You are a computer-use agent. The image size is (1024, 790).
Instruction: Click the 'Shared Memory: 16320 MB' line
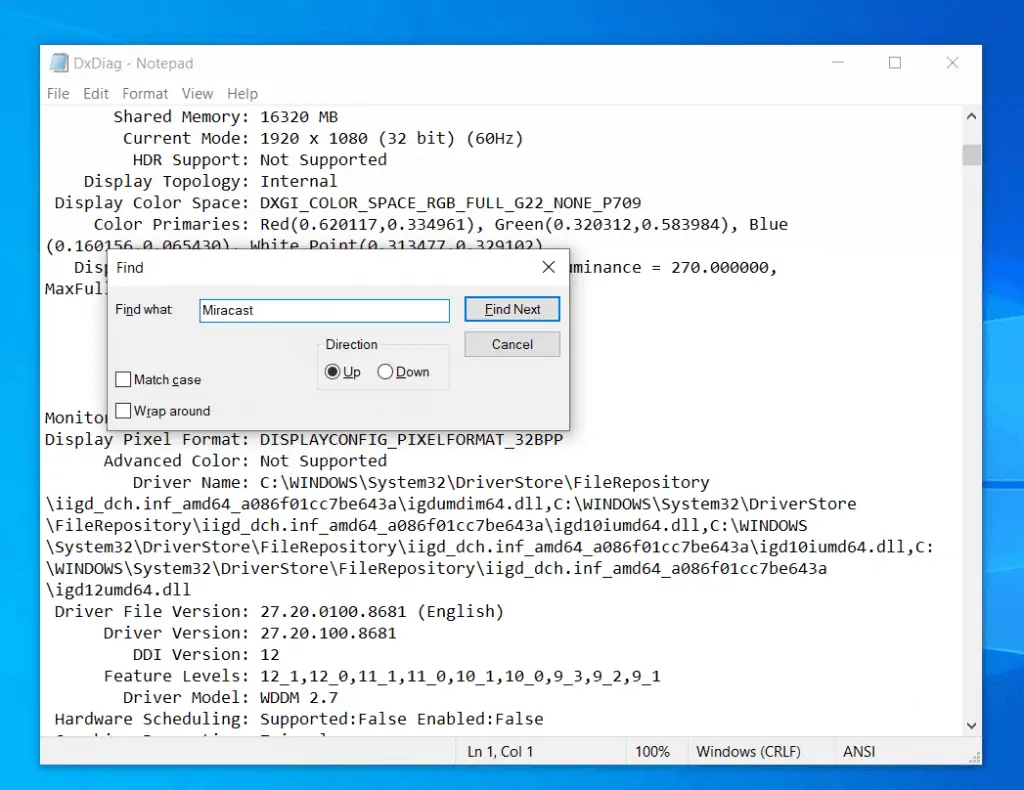coord(225,117)
